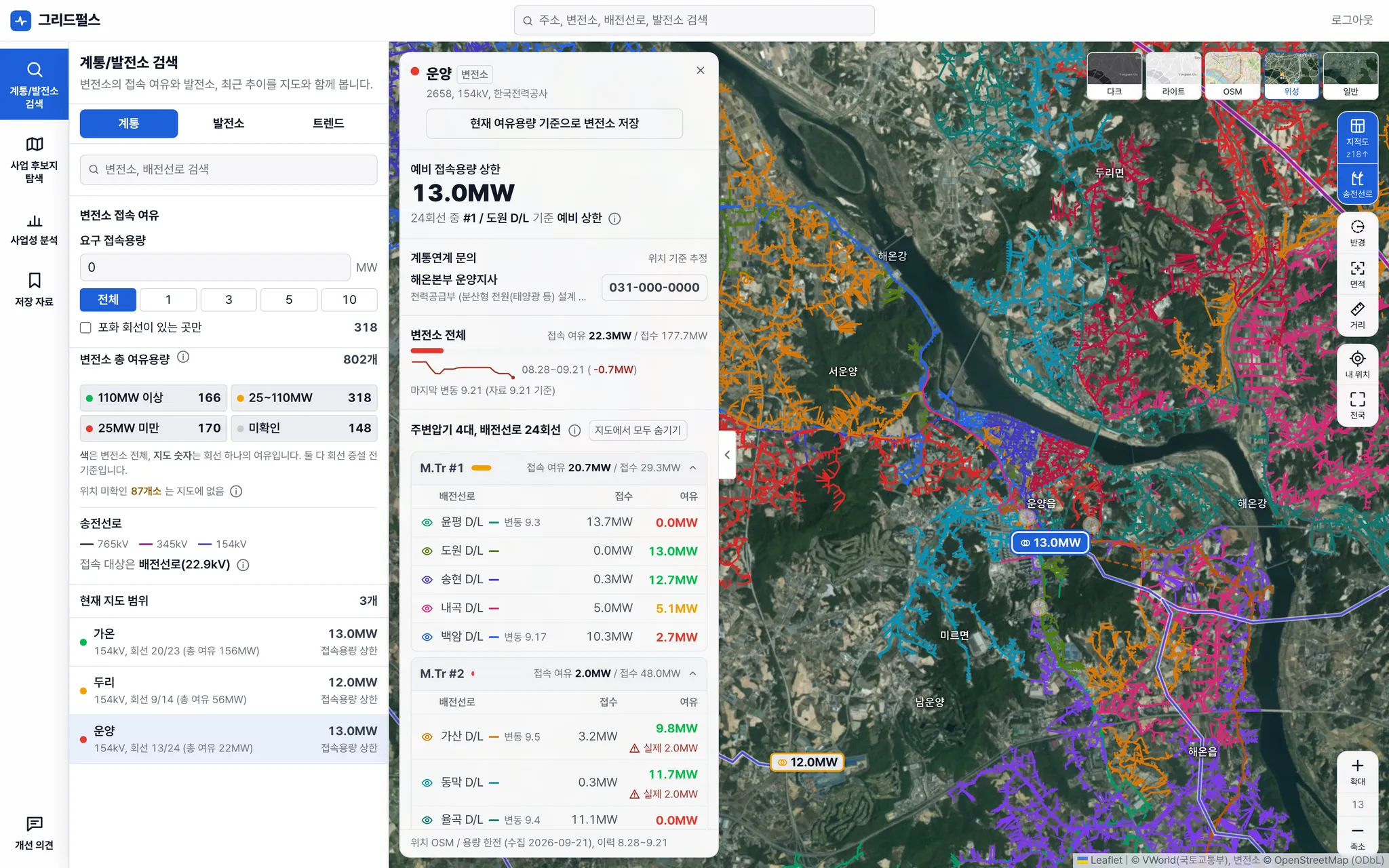Viewport: 1389px width, 868px height.
Task: Click 지도에서 모두 숨기기 button
Action: click(x=638, y=430)
